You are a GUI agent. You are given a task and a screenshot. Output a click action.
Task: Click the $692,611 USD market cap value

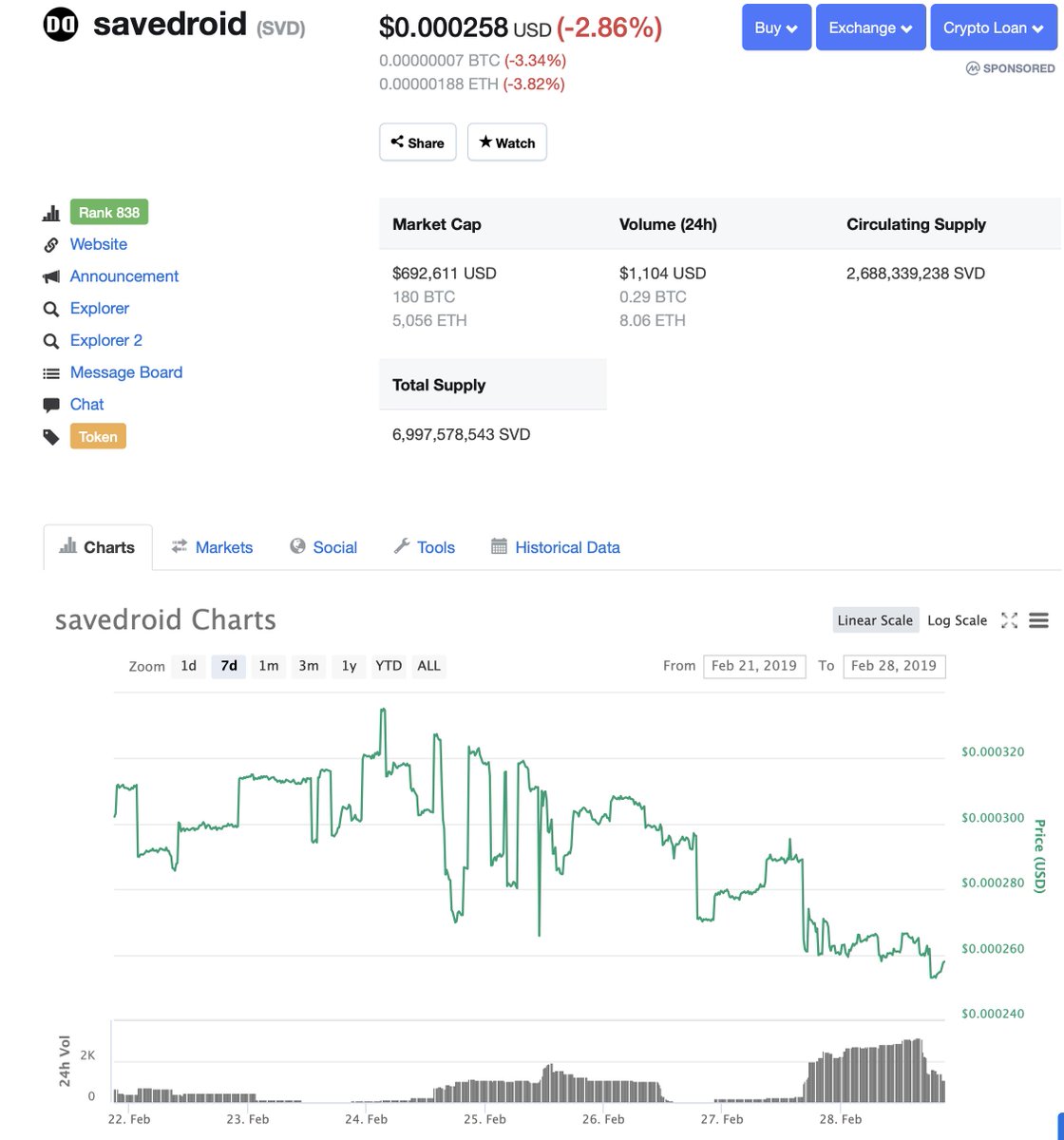click(x=445, y=274)
